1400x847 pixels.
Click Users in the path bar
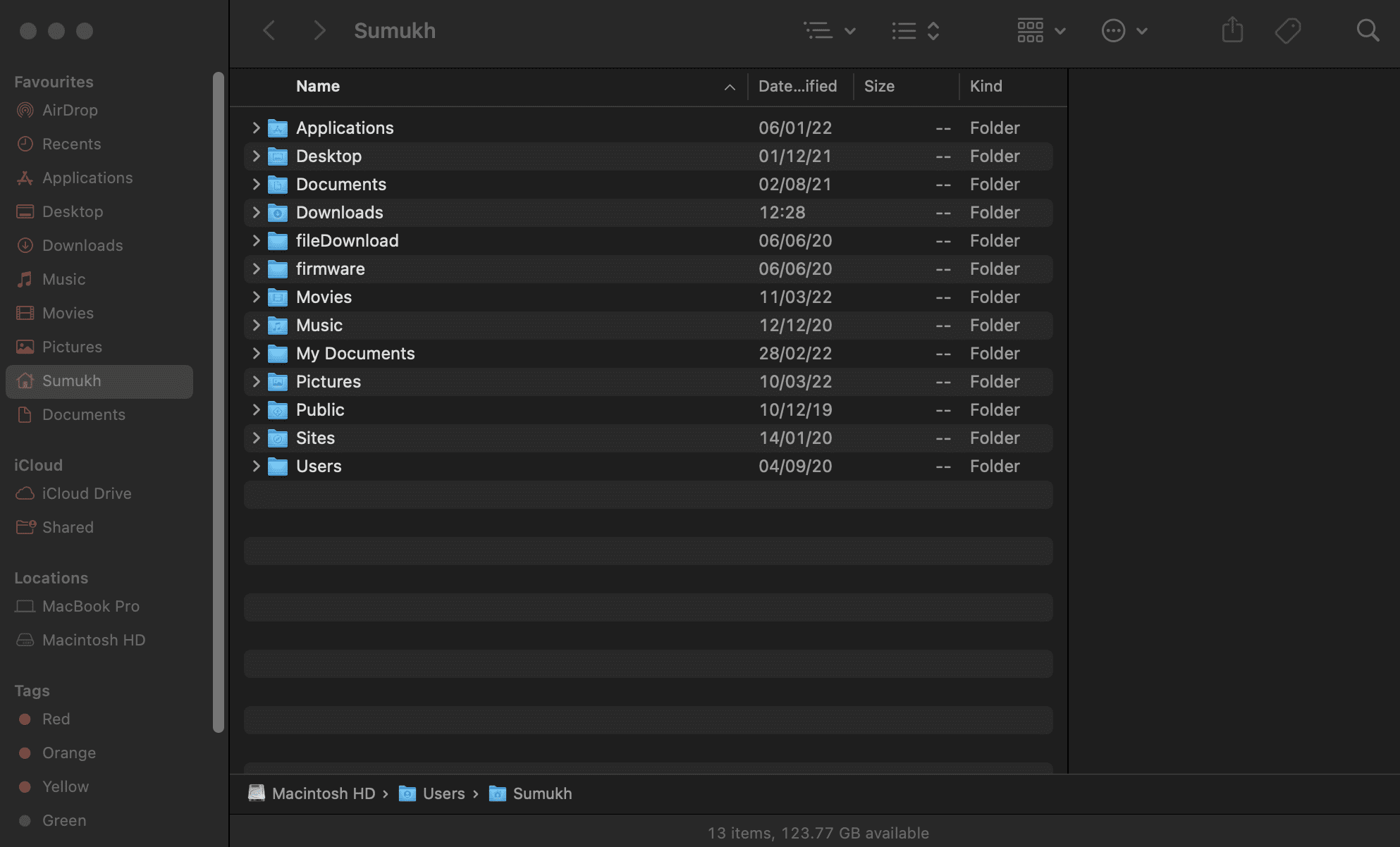431,793
